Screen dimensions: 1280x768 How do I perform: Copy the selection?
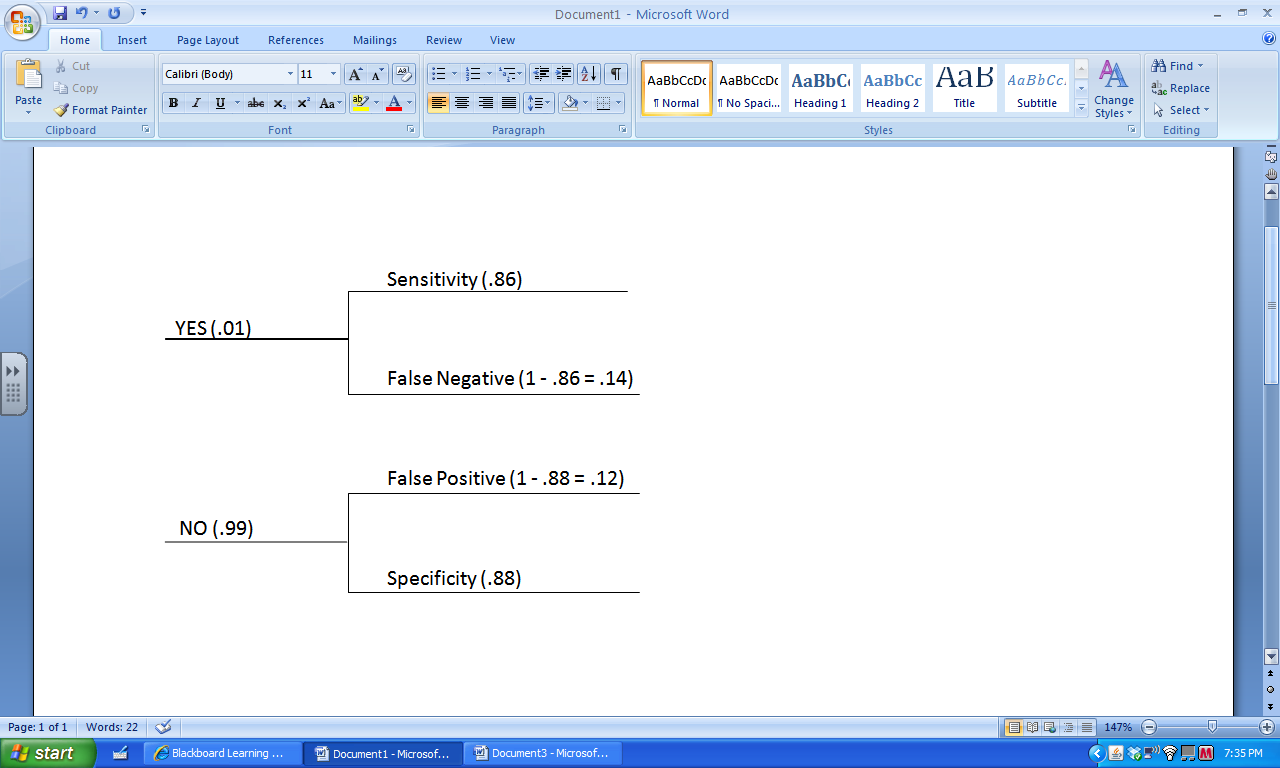tap(76, 88)
